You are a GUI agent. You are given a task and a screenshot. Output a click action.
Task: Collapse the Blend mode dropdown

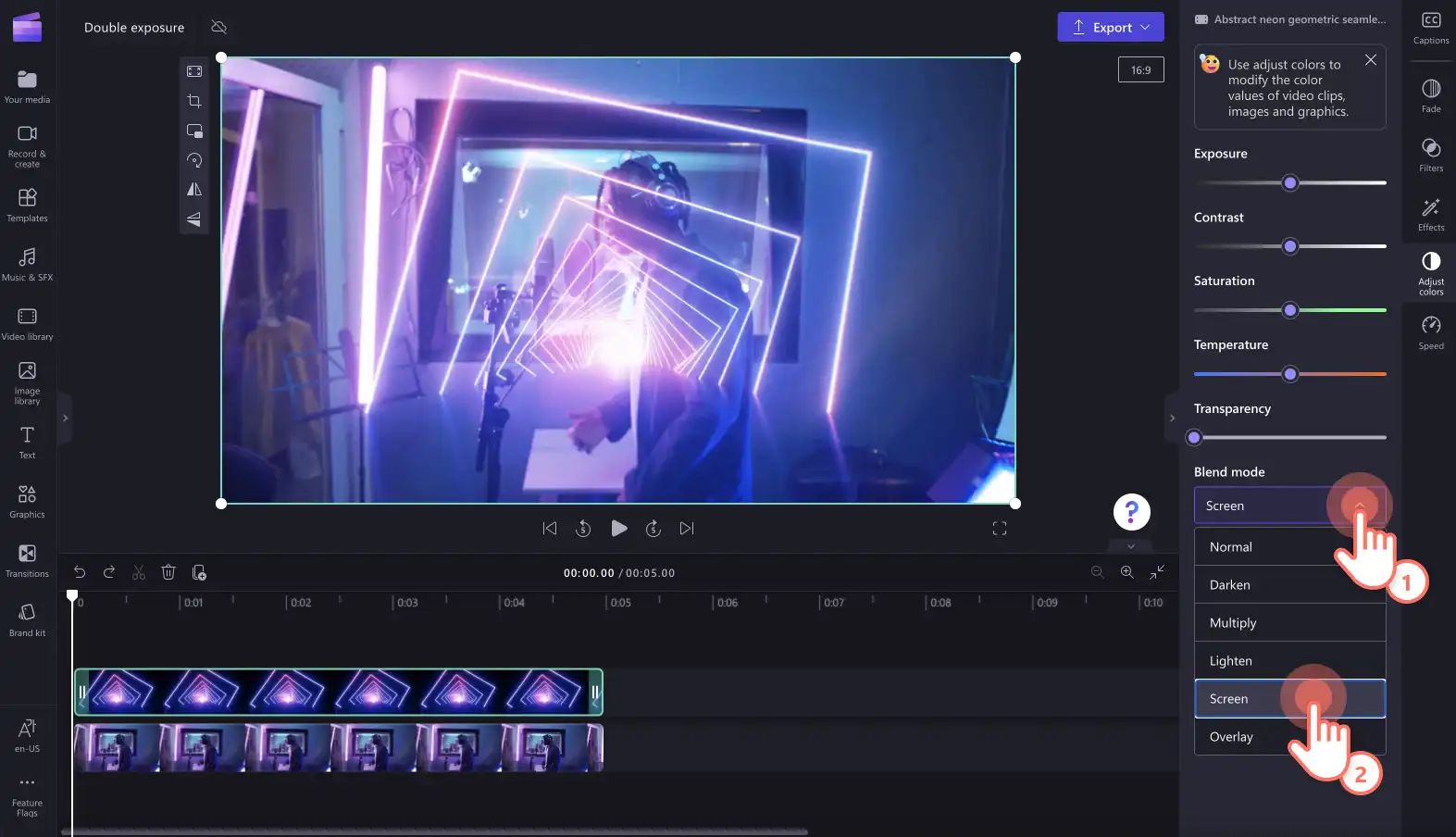1359,506
